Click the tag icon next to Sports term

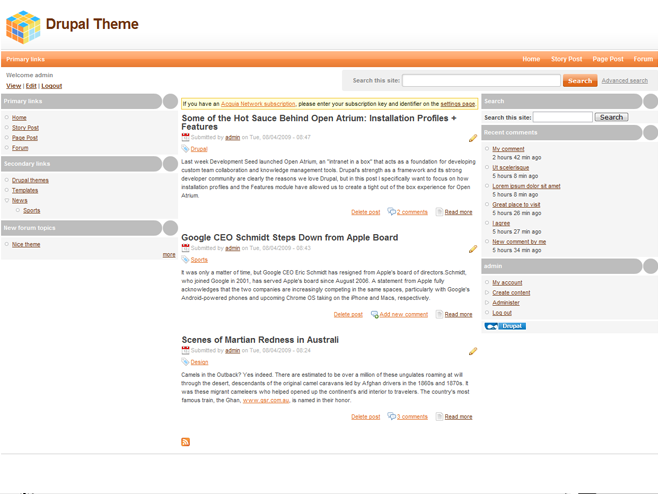coord(185,259)
